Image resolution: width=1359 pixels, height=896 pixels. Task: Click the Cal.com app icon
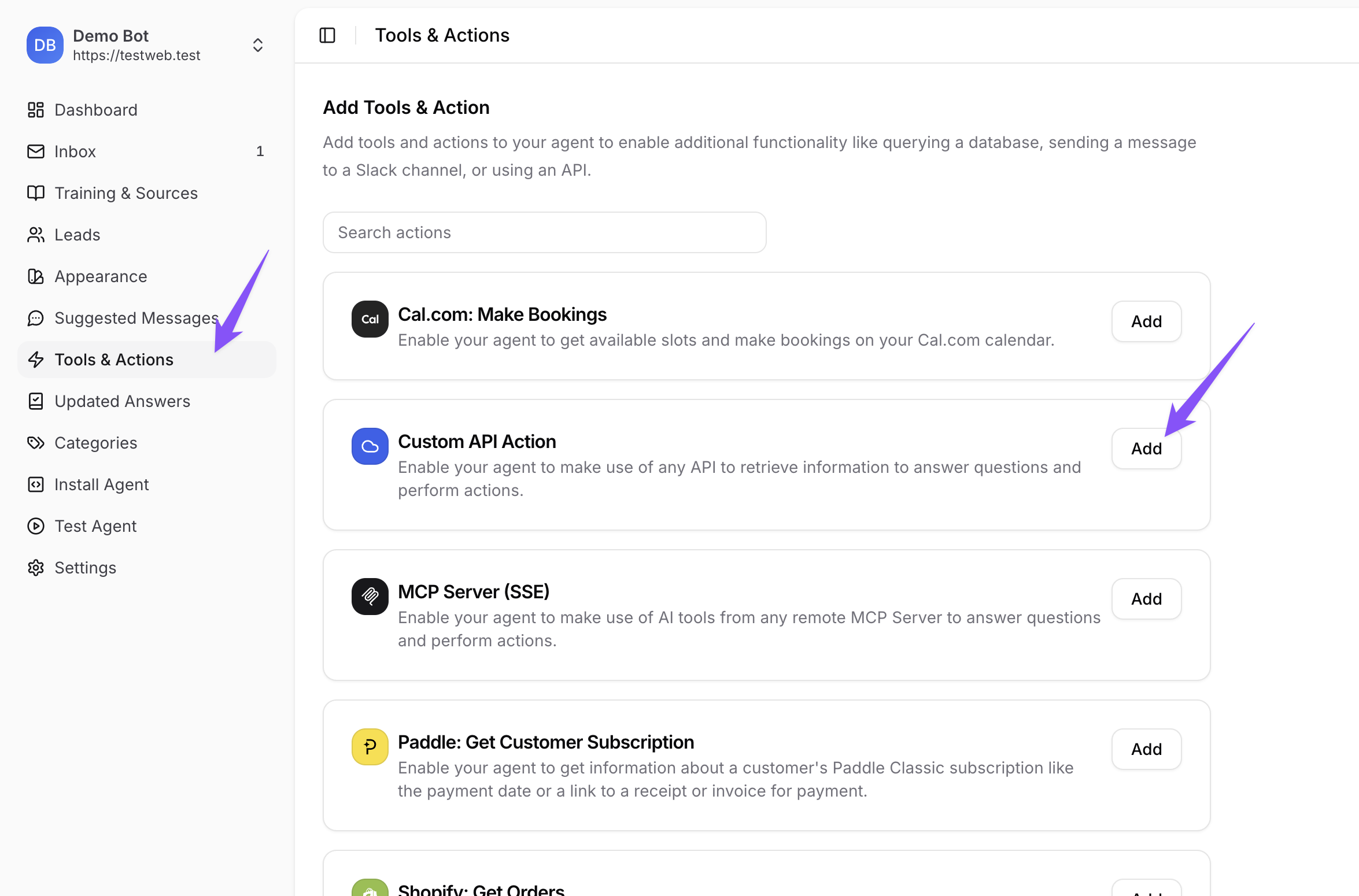[370, 319]
